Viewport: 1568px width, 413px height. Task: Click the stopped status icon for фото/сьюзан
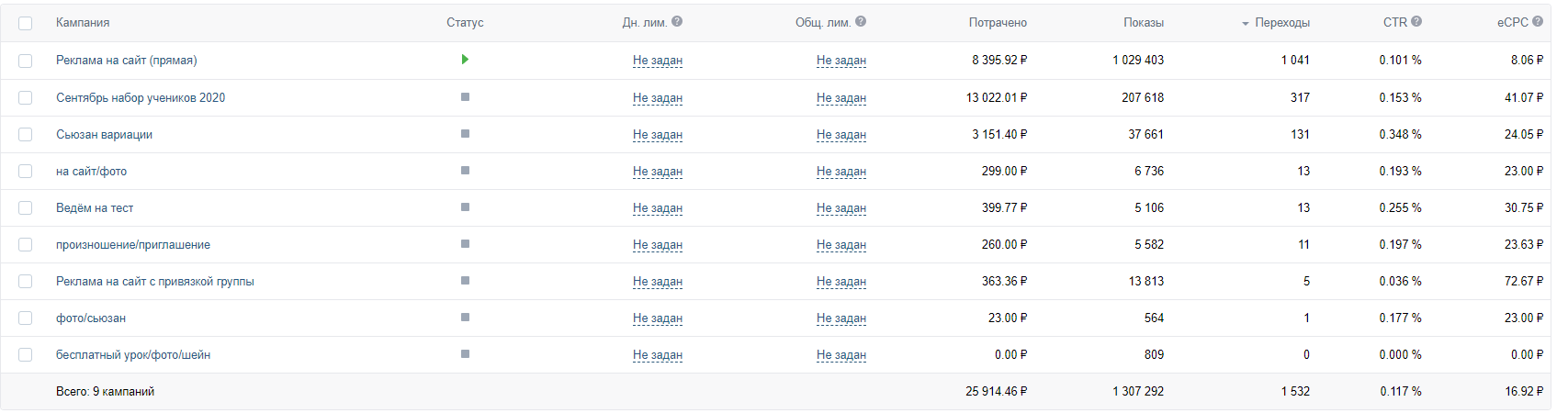pyautogui.click(x=465, y=317)
